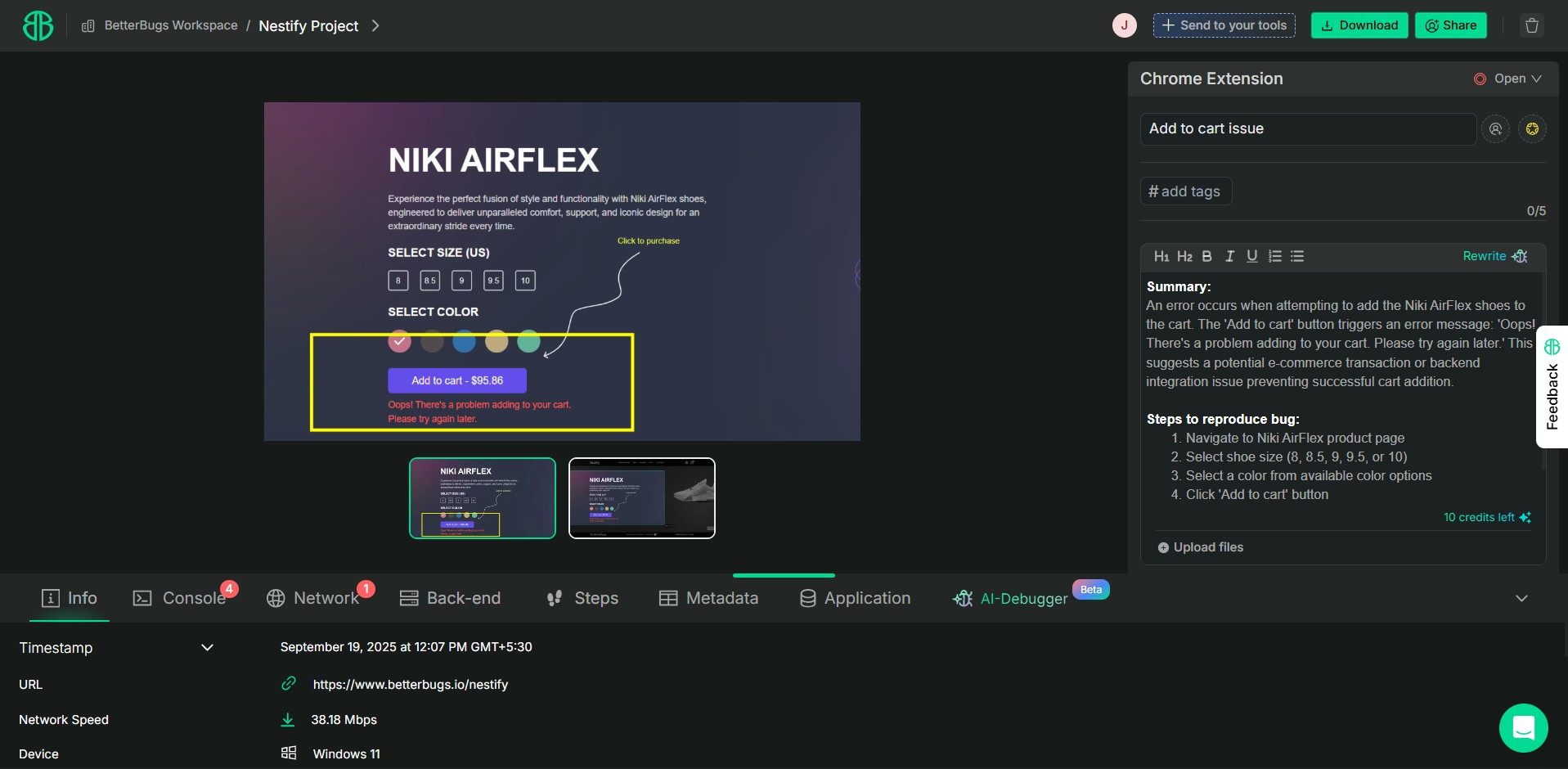Click the user avatar J
Screen dimensions: 1568x769
1124,25
